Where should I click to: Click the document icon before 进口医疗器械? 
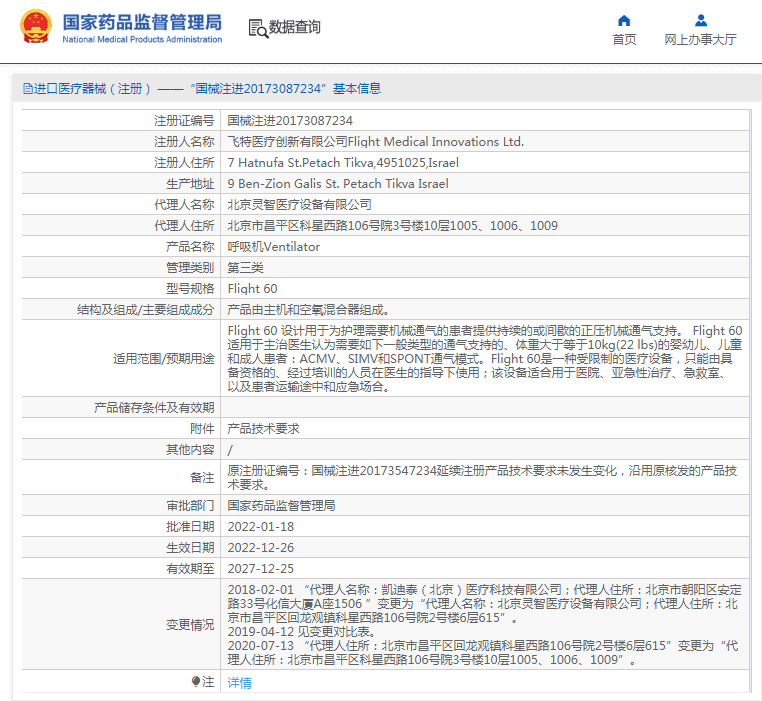pos(27,89)
